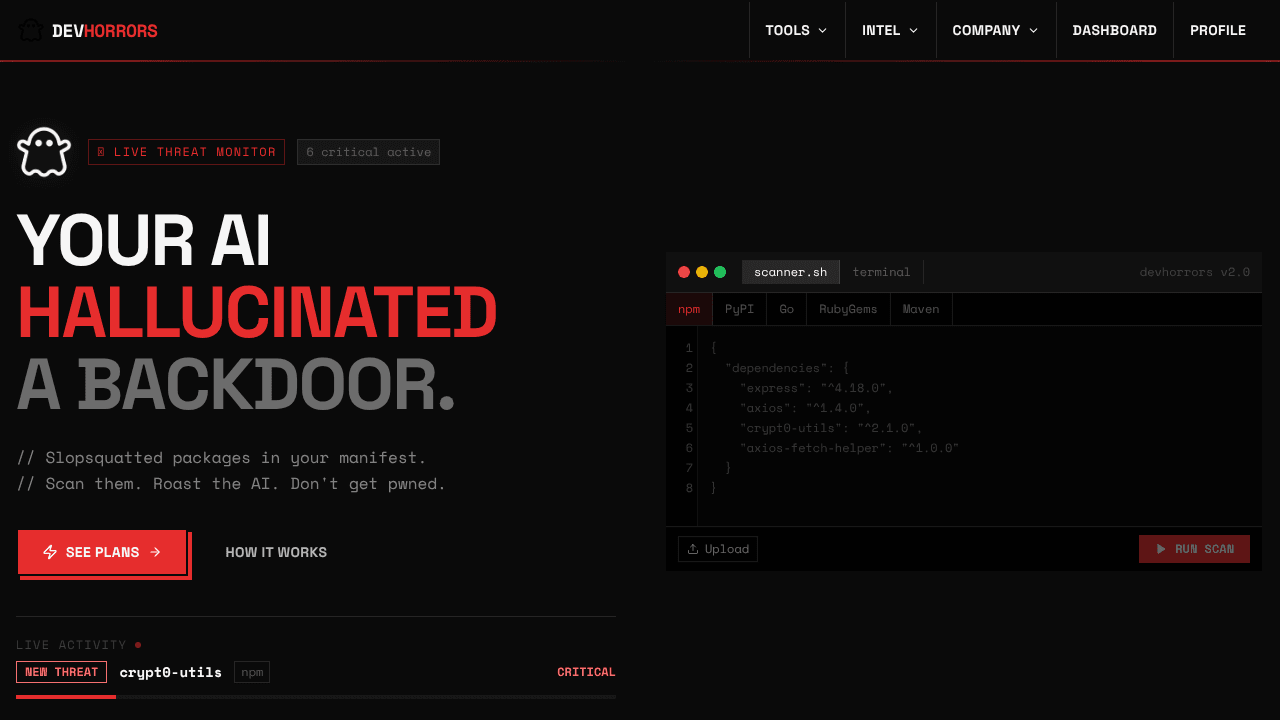The height and width of the screenshot is (720, 1280).
Task: Click the live activity red progress bar
Action: [x=66, y=697]
